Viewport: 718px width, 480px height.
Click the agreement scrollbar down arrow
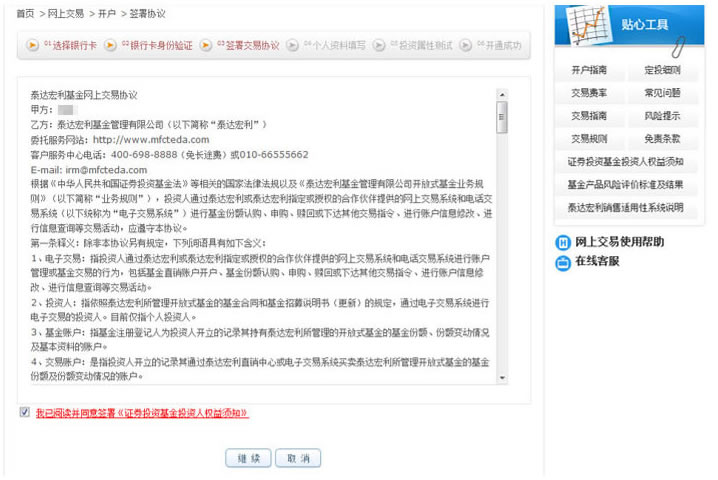point(502,378)
